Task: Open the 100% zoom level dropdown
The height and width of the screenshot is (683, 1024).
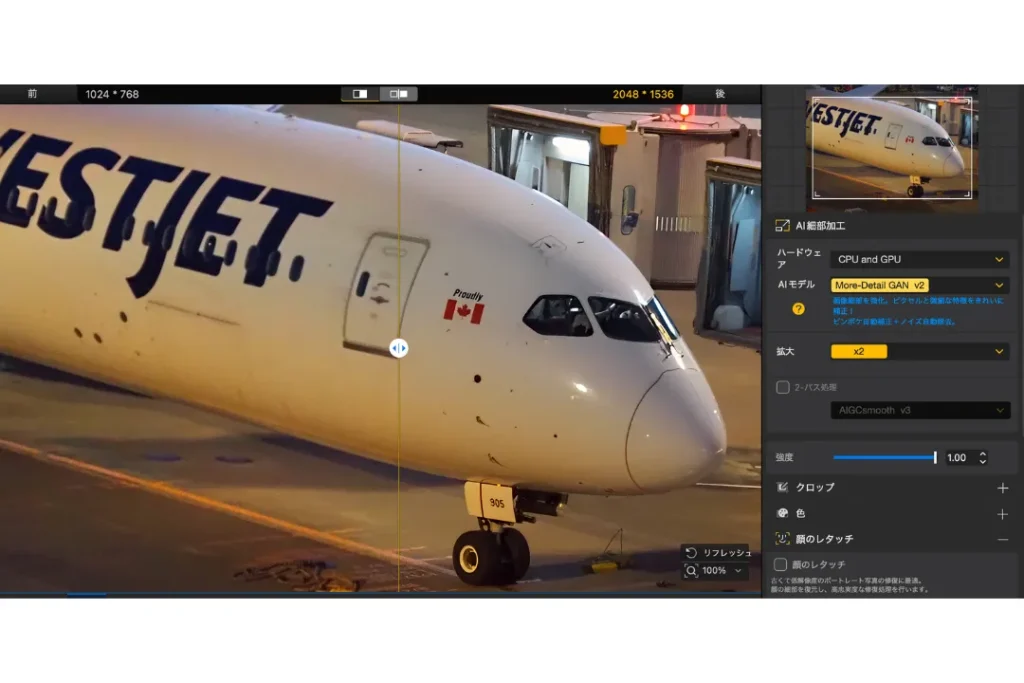Action: tap(722, 571)
